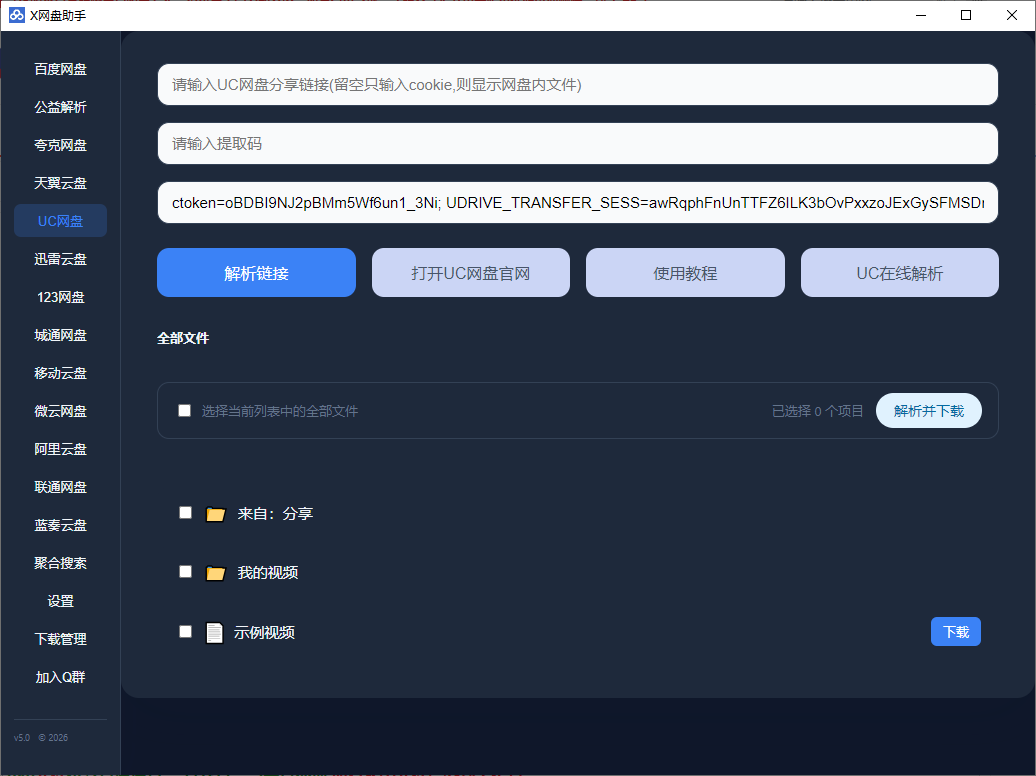Click the 来自：分享 folder icon
The height and width of the screenshot is (776, 1036).
pos(215,514)
